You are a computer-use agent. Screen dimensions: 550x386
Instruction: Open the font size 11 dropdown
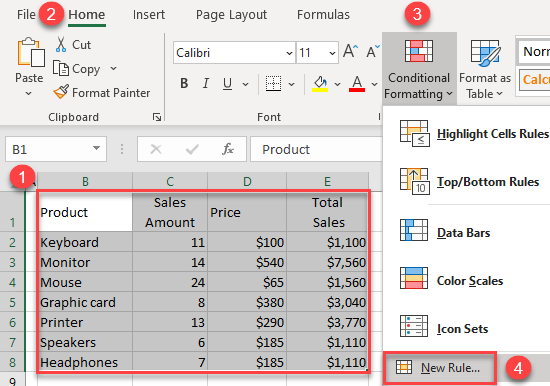(332, 53)
